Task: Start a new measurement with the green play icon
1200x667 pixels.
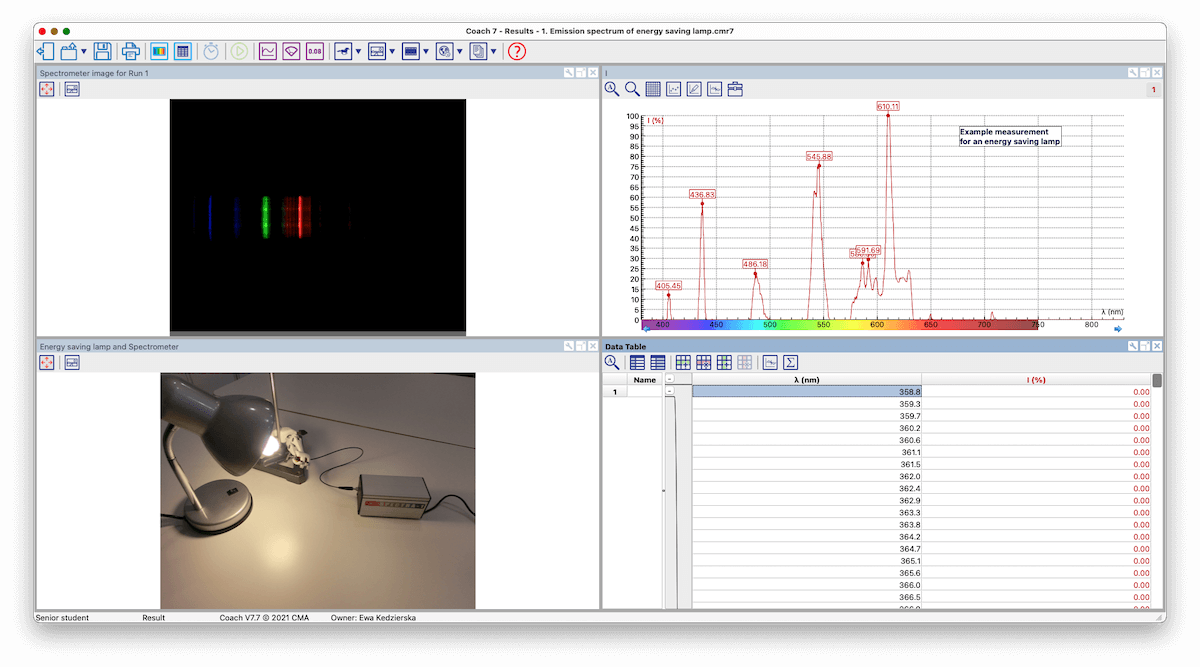Action: click(240, 50)
